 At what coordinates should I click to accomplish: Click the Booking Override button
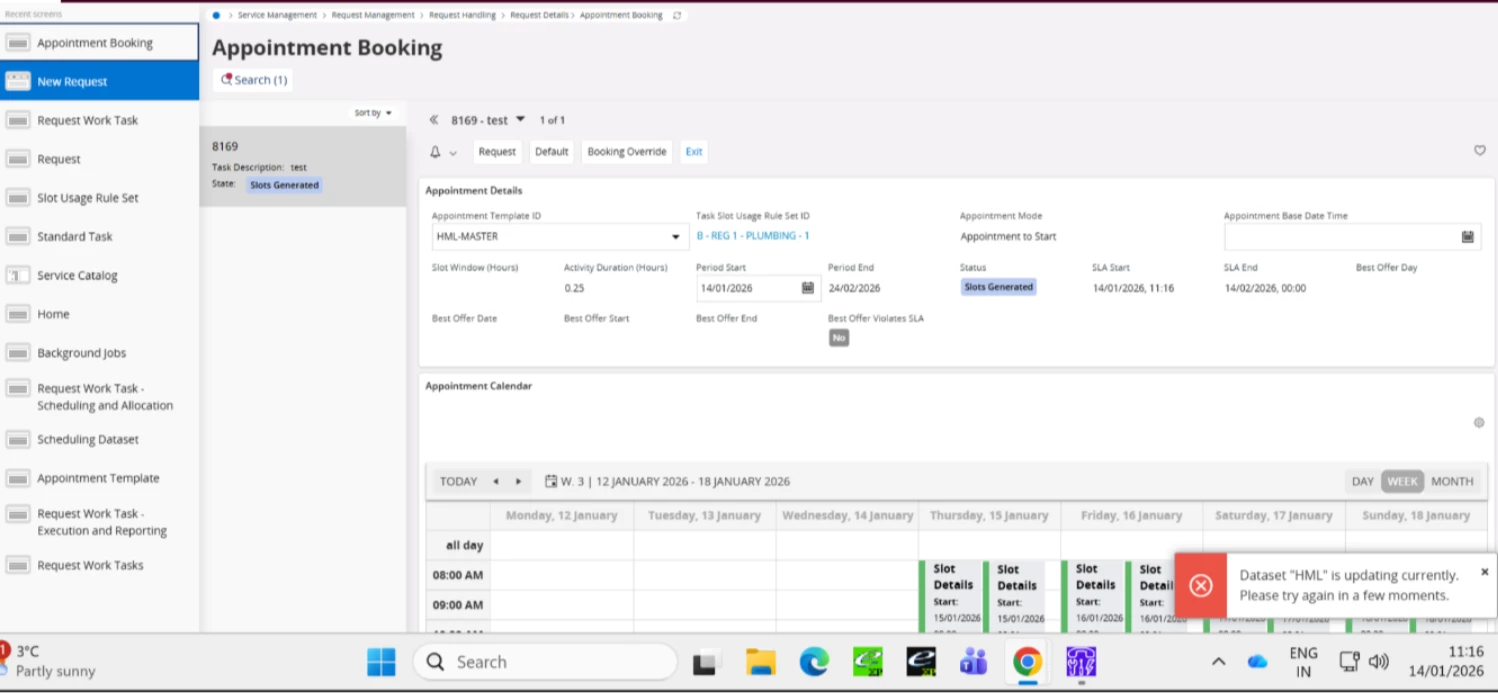(626, 152)
